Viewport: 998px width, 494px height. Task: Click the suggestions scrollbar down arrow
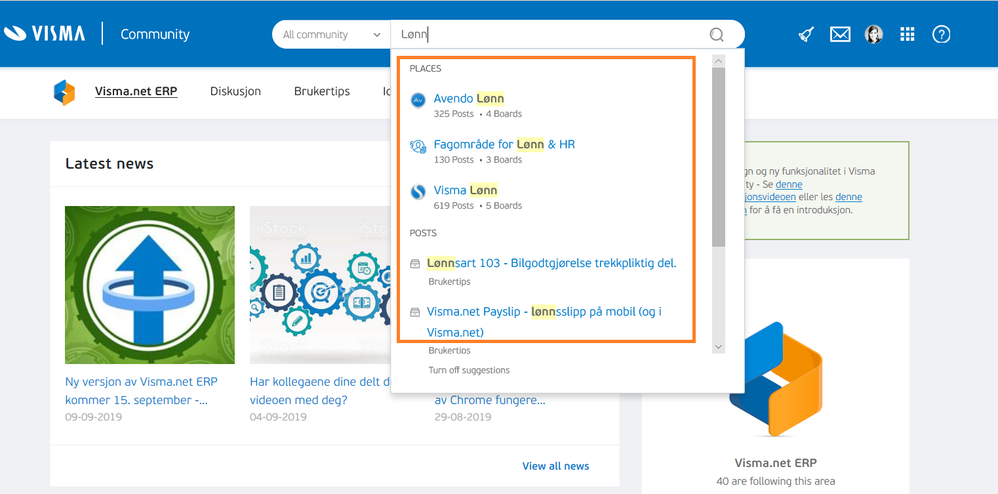pos(719,347)
